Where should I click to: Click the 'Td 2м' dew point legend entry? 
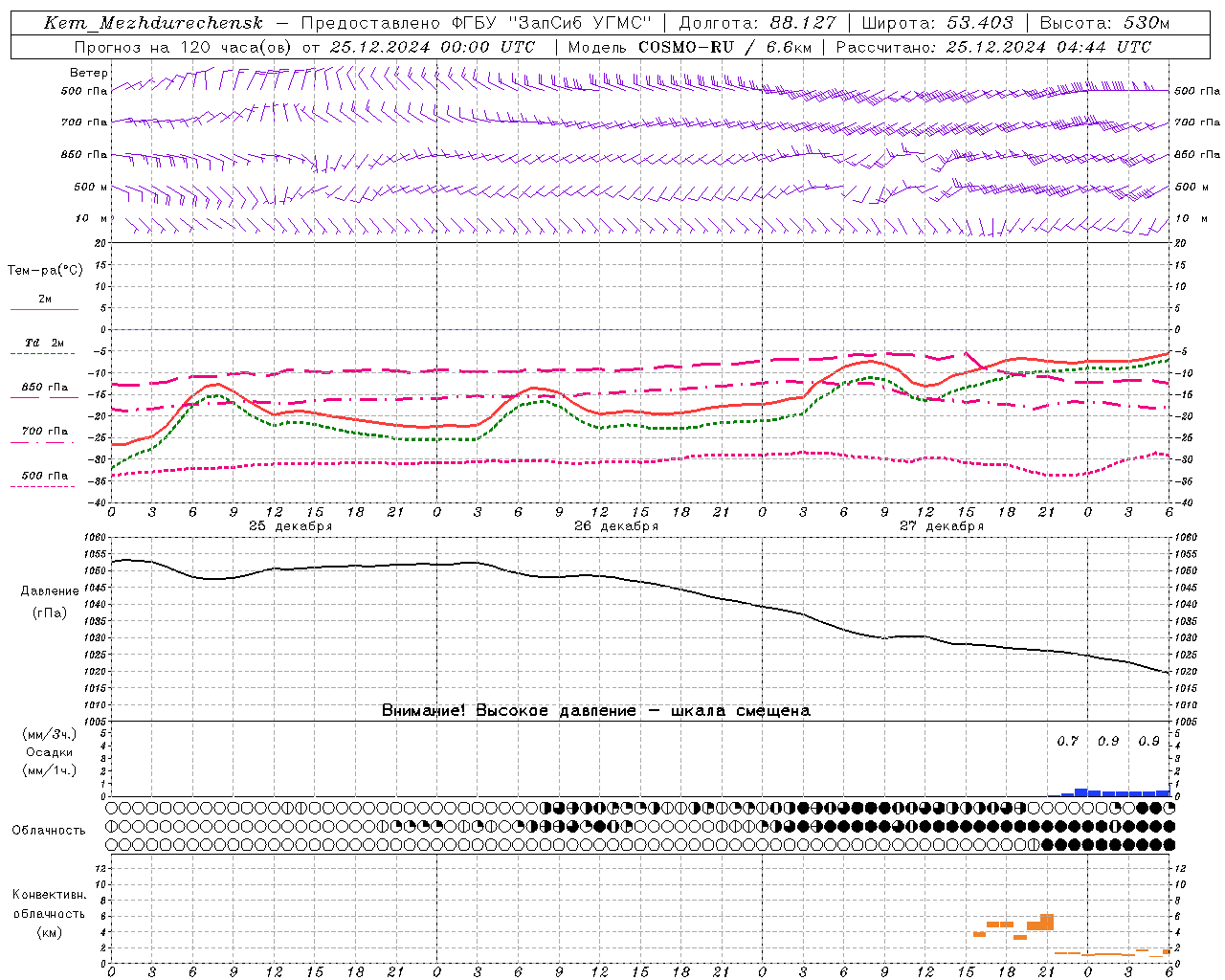click(x=45, y=343)
